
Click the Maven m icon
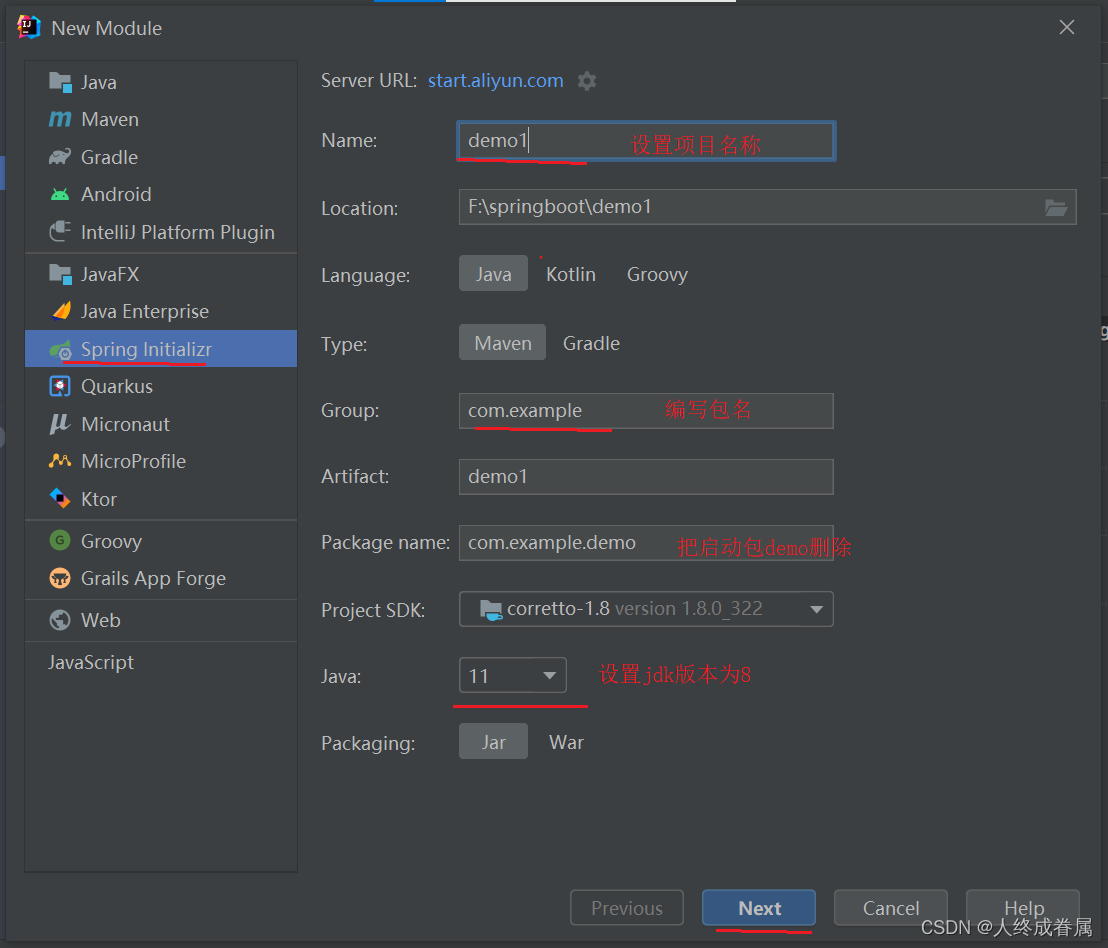60,119
